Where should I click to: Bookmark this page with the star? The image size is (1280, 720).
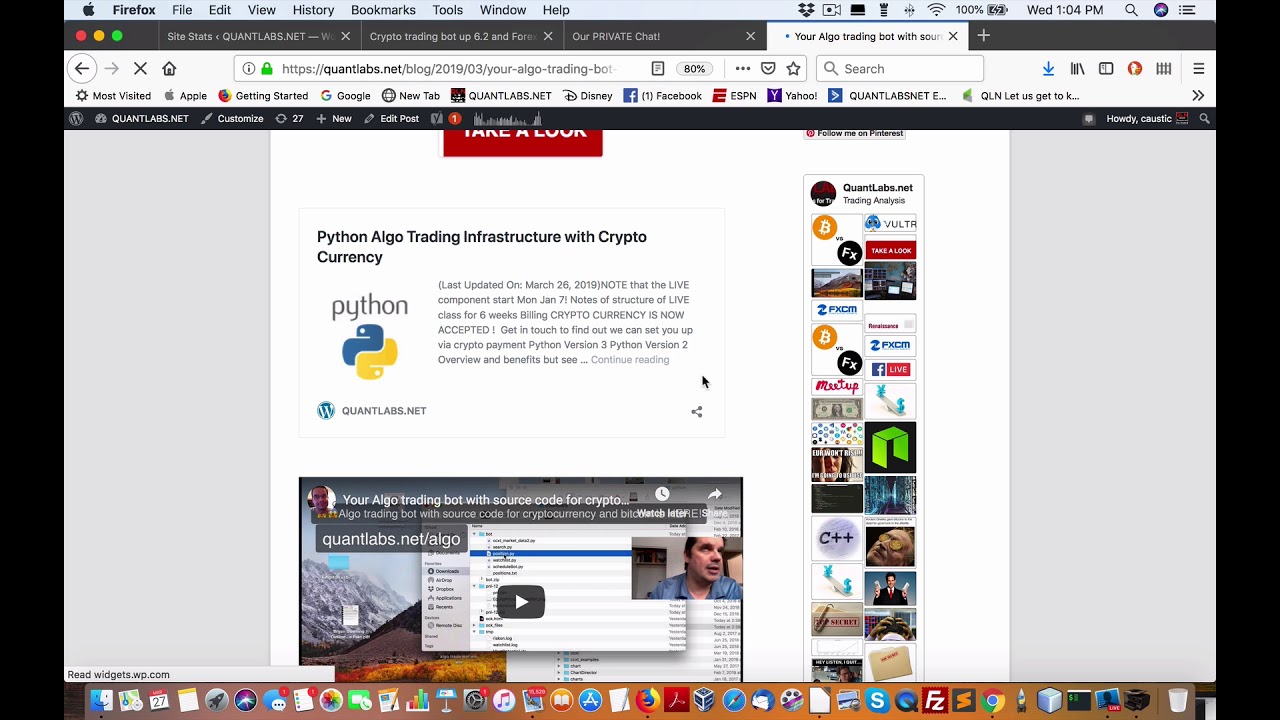pyautogui.click(x=793, y=69)
